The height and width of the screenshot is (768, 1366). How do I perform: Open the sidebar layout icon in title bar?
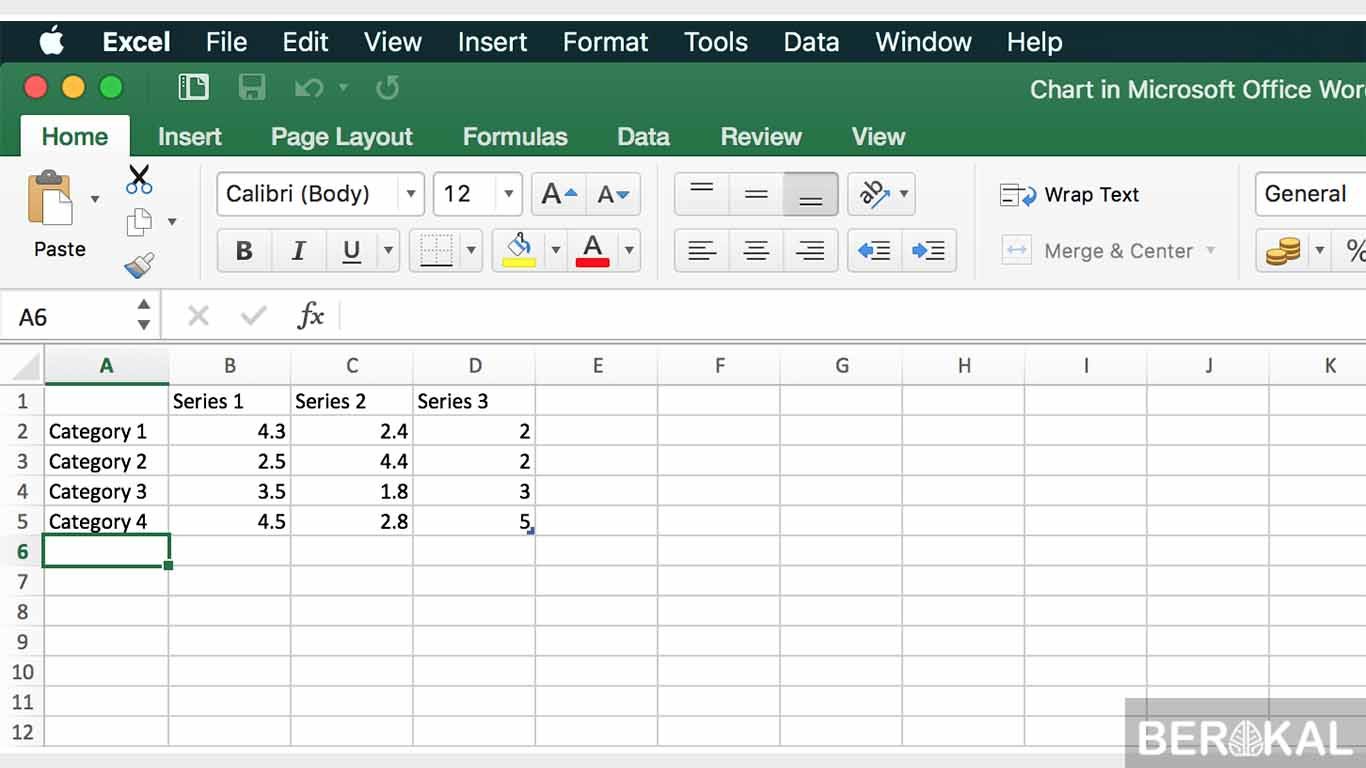tap(193, 88)
